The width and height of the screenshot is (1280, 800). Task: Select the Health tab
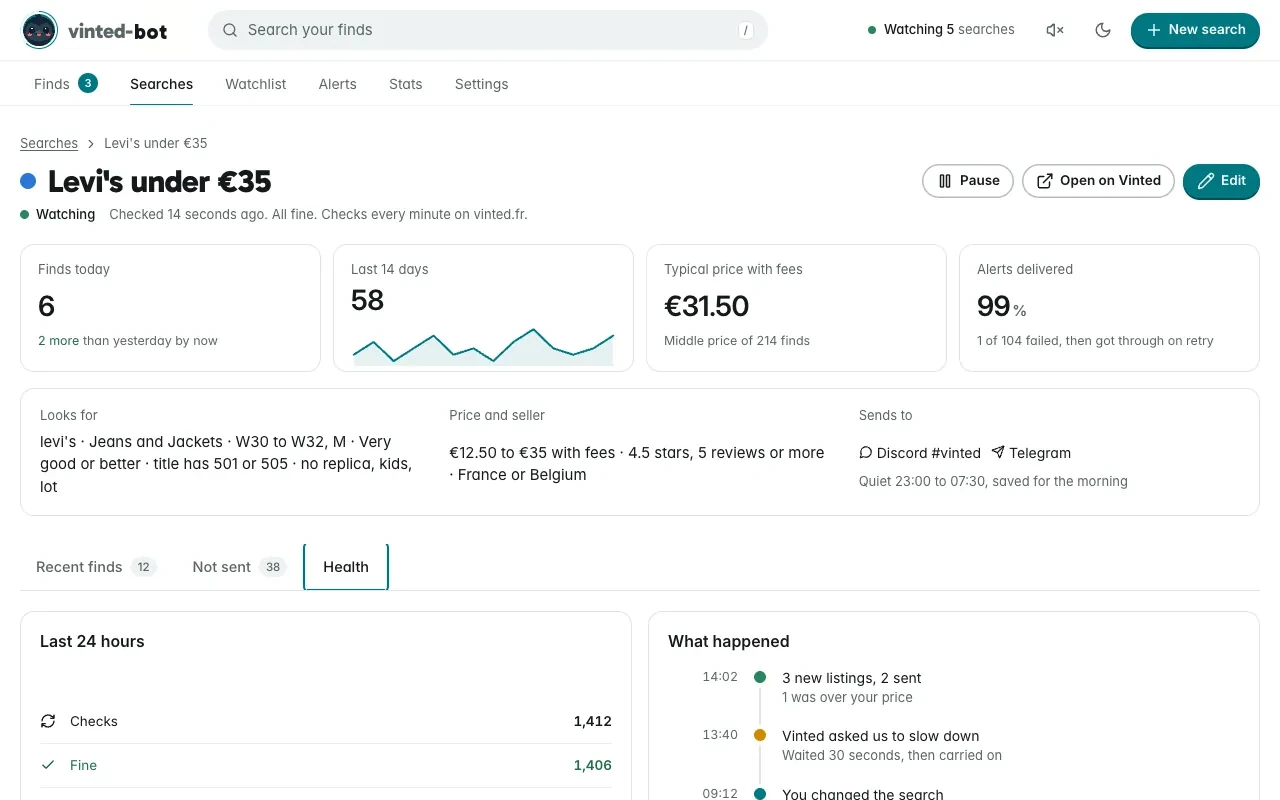click(346, 567)
